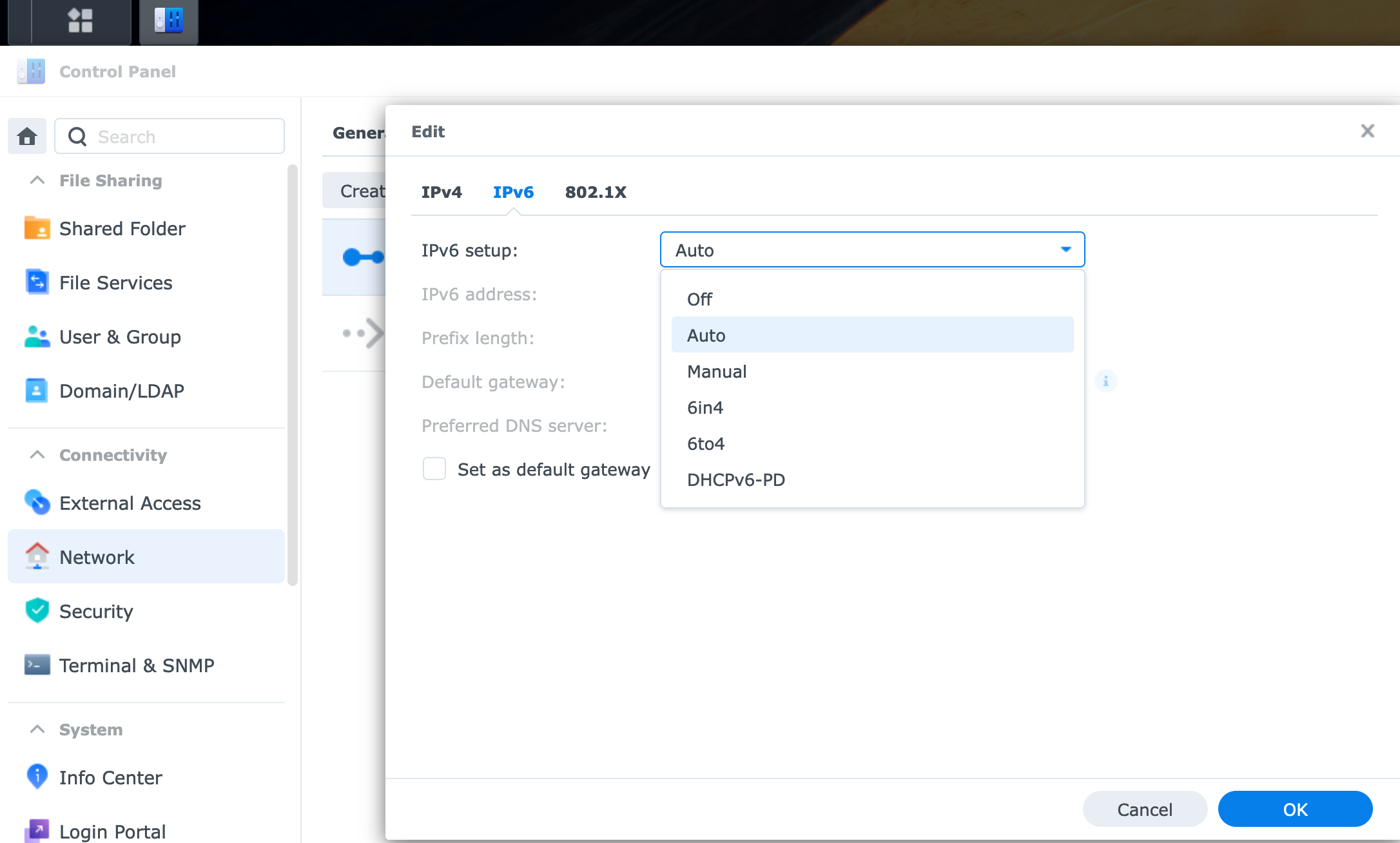
Task: Click the Cancel button to dismiss
Action: 1144,810
